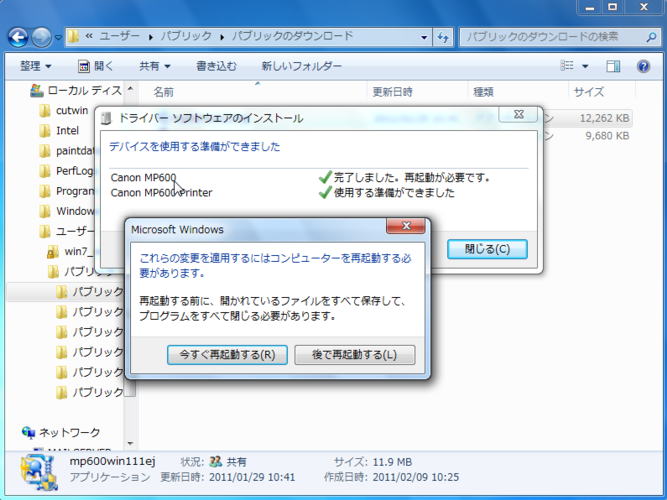Viewport: 667px width, 500px height.
Task: Sort by the 名前 column header
Action: (163, 91)
